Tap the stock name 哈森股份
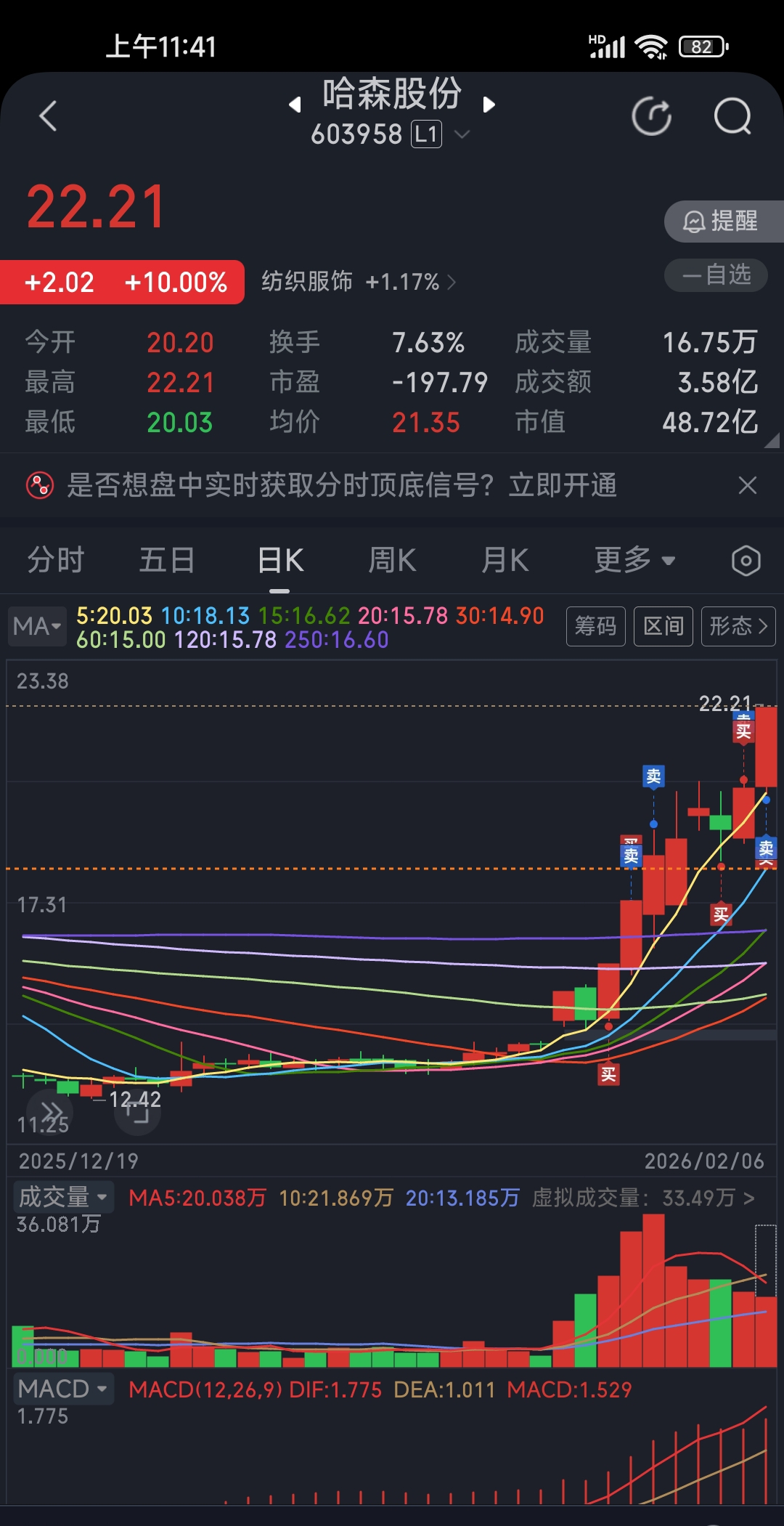 (x=392, y=94)
